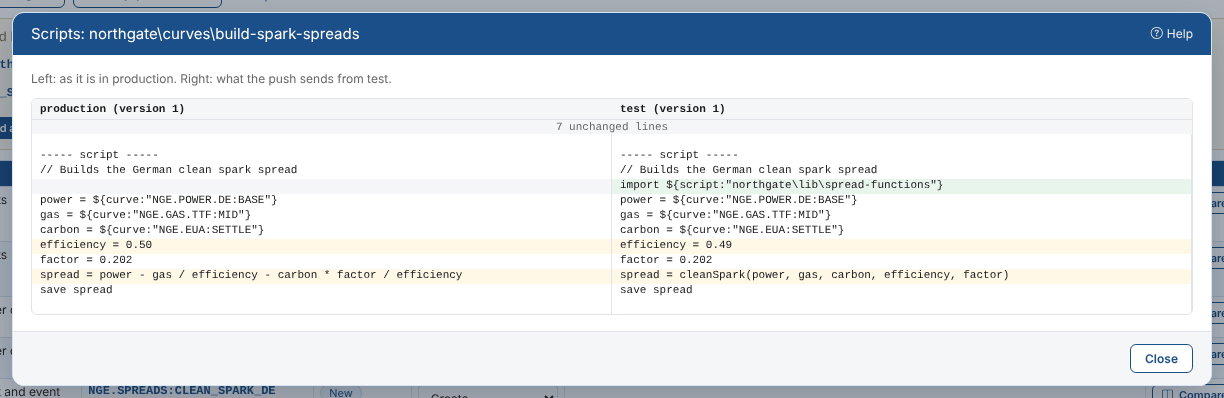The image size is (1224, 398).
Task: Click production spread formula line with power - gas
Action: tap(321, 275)
